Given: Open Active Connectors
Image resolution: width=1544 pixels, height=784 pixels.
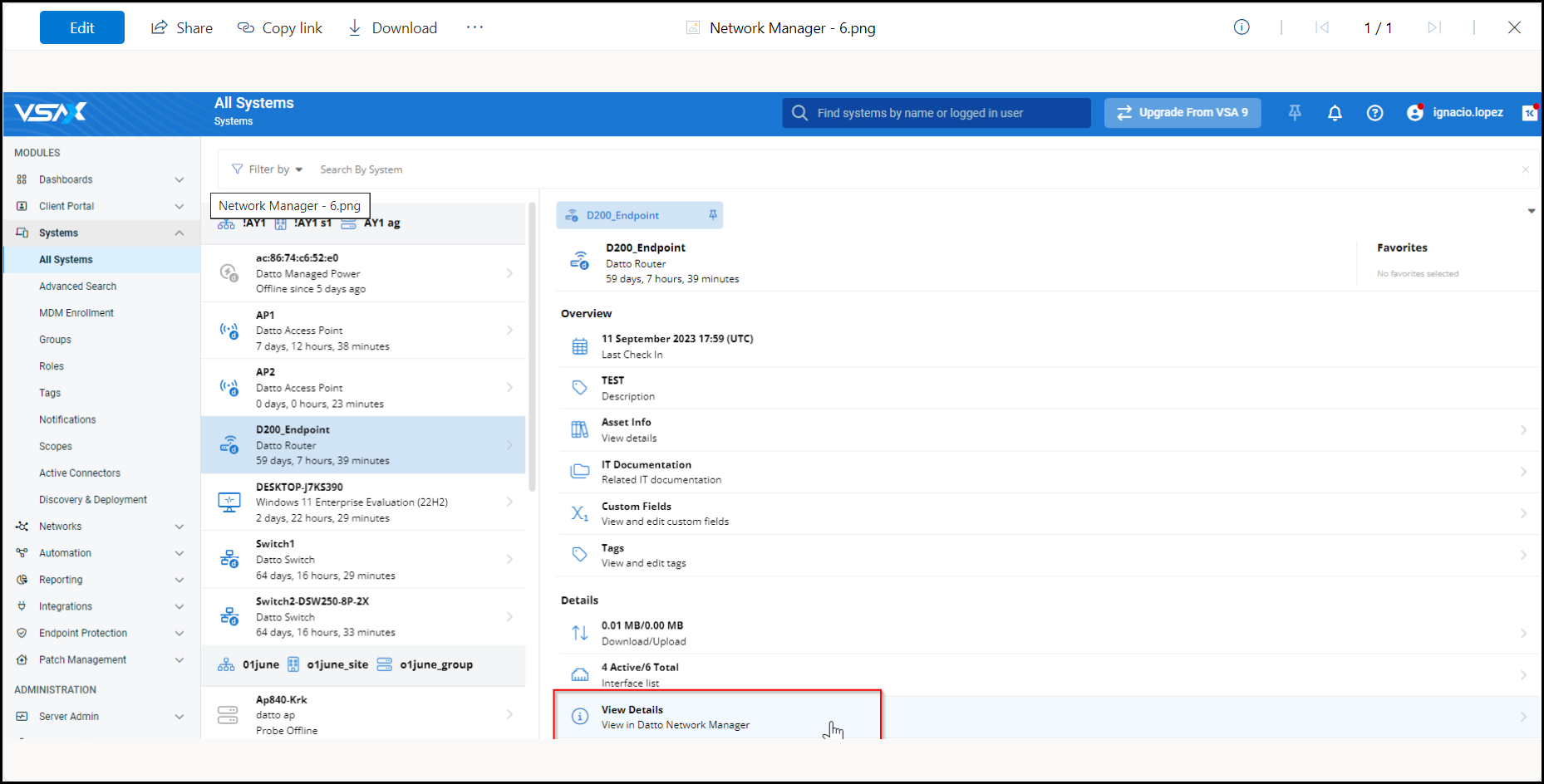Looking at the screenshot, I should tap(80, 473).
